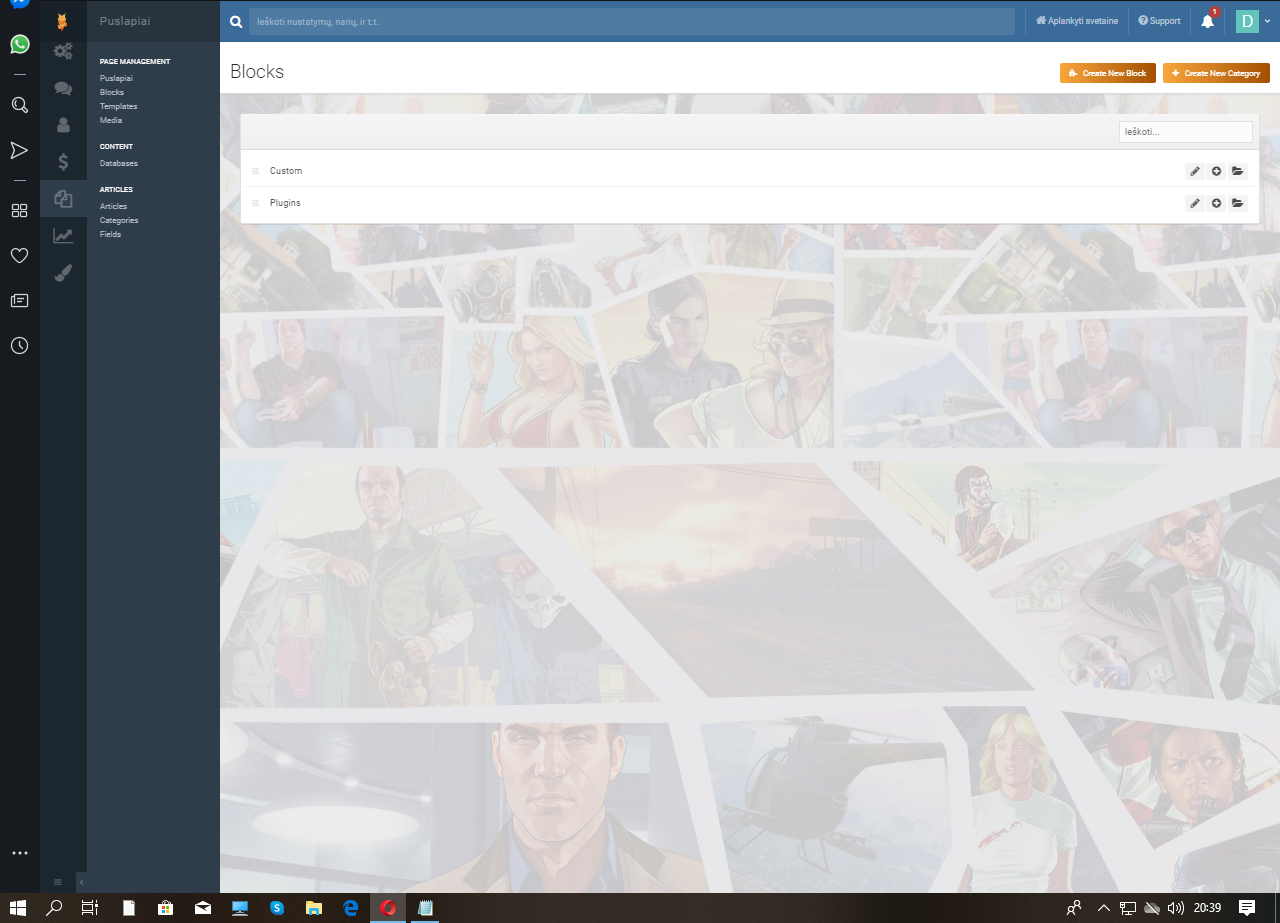The height and width of the screenshot is (923, 1280).
Task: Open the Statistics chart section icon
Action: tap(63, 236)
